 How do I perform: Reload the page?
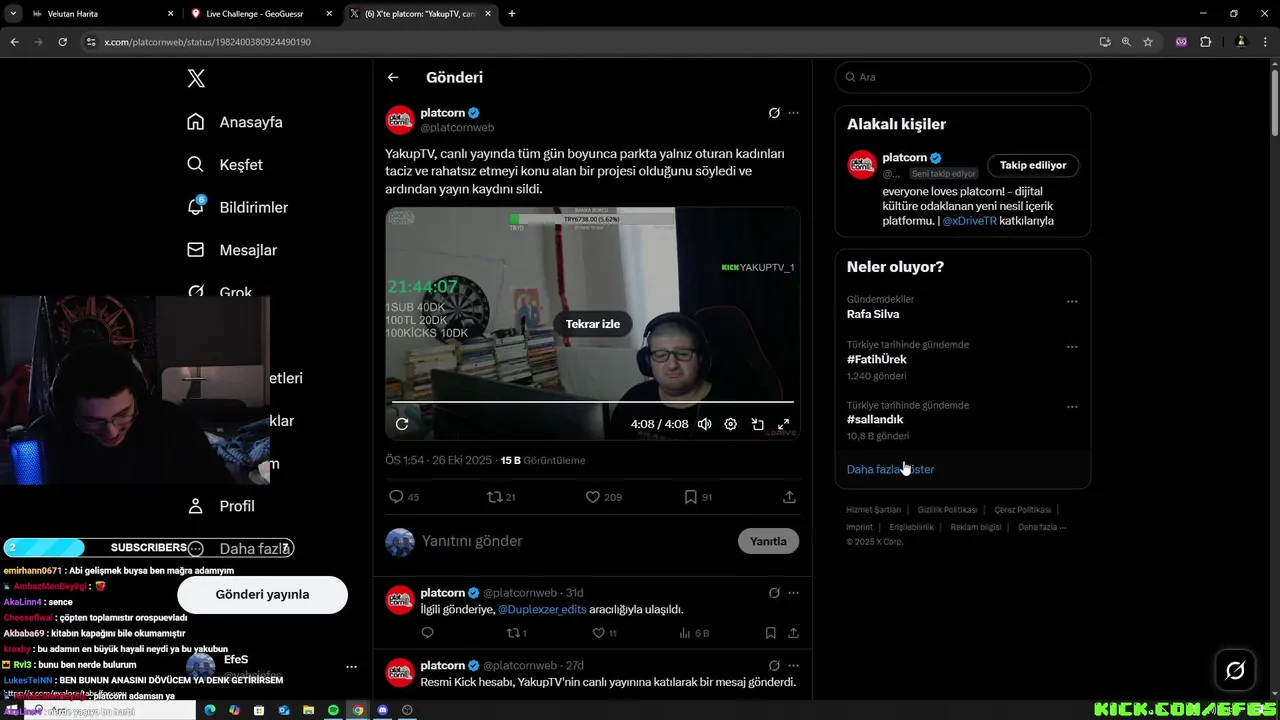62,42
